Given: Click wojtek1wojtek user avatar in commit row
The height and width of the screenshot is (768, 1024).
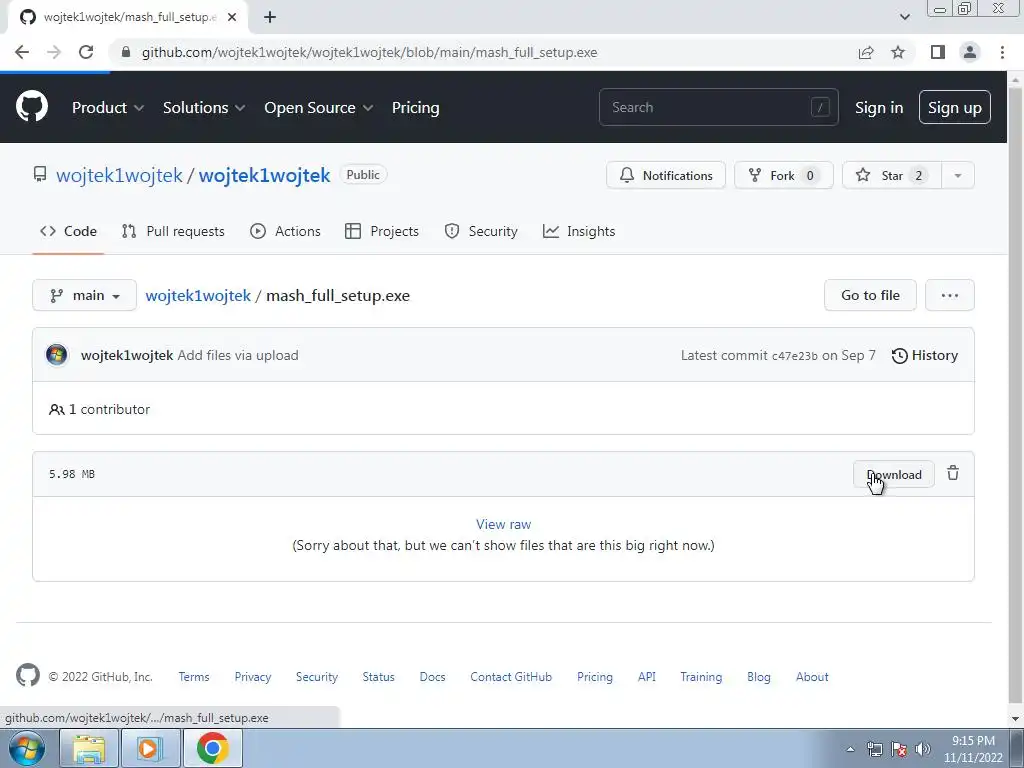Looking at the screenshot, I should coord(57,355).
